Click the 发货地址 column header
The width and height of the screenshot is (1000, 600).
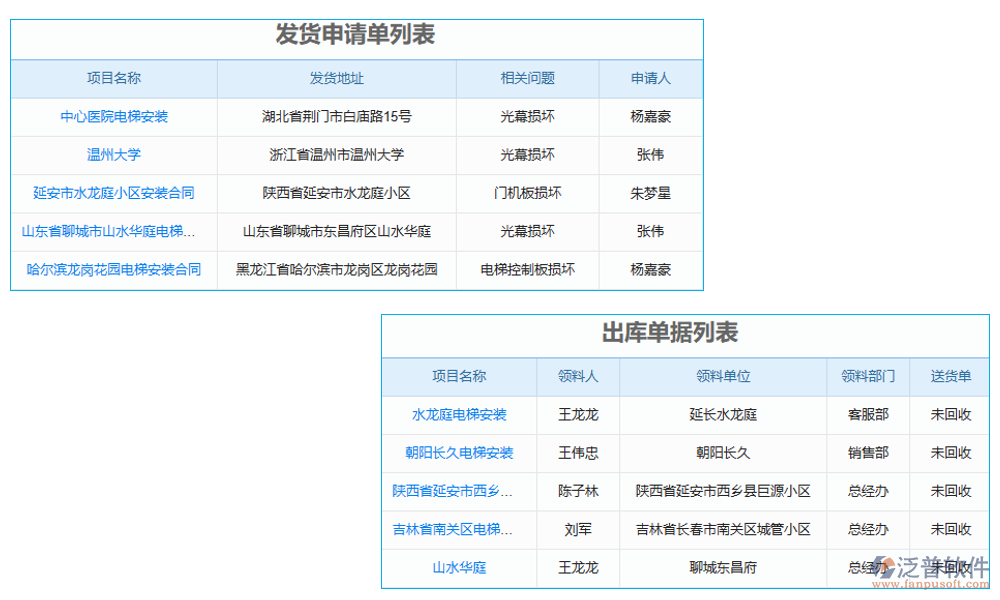click(x=336, y=78)
